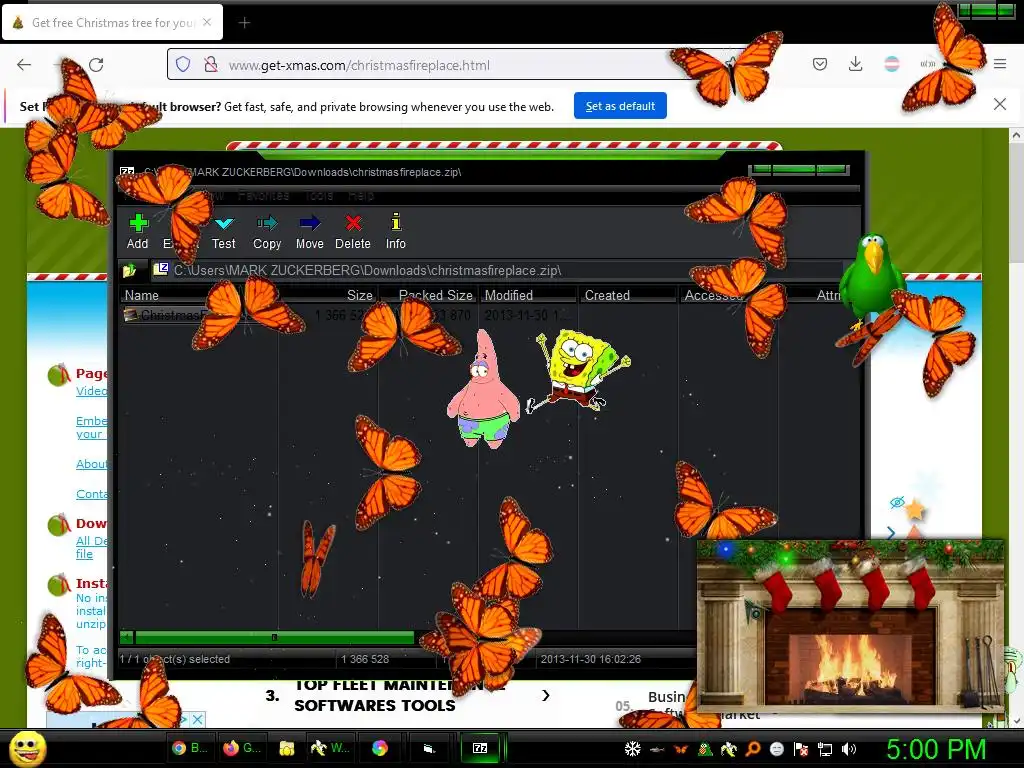This screenshot has height=768, width=1024.
Task: Click the Info icon in 7-Zip toolbar
Action: point(396,223)
